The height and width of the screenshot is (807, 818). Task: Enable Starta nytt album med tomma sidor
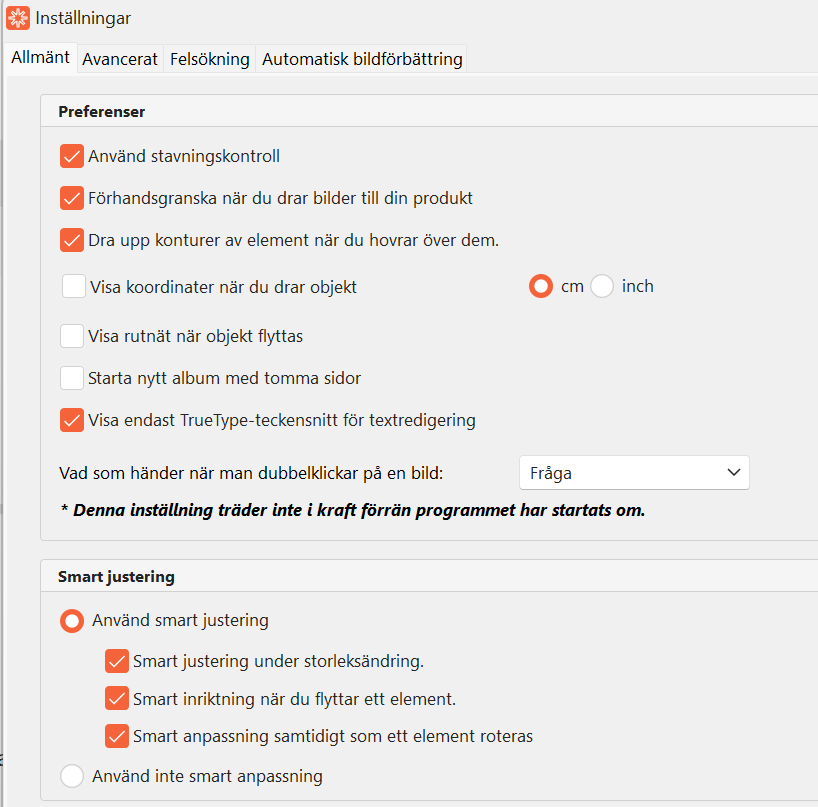click(x=71, y=378)
